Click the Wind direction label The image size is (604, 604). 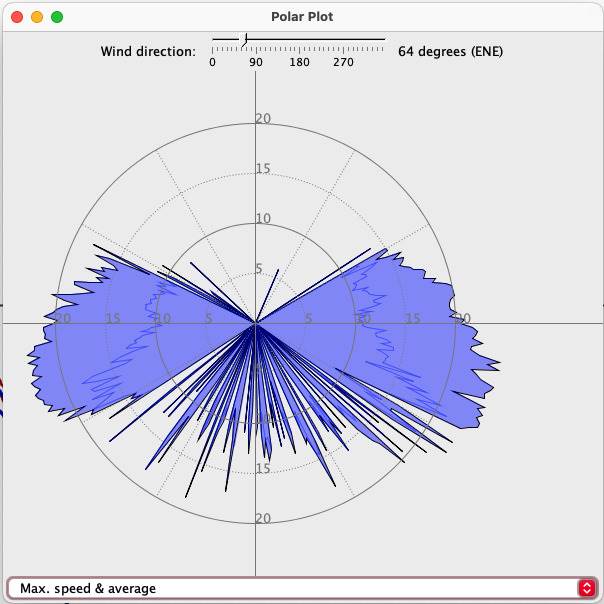click(x=148, y=51)
